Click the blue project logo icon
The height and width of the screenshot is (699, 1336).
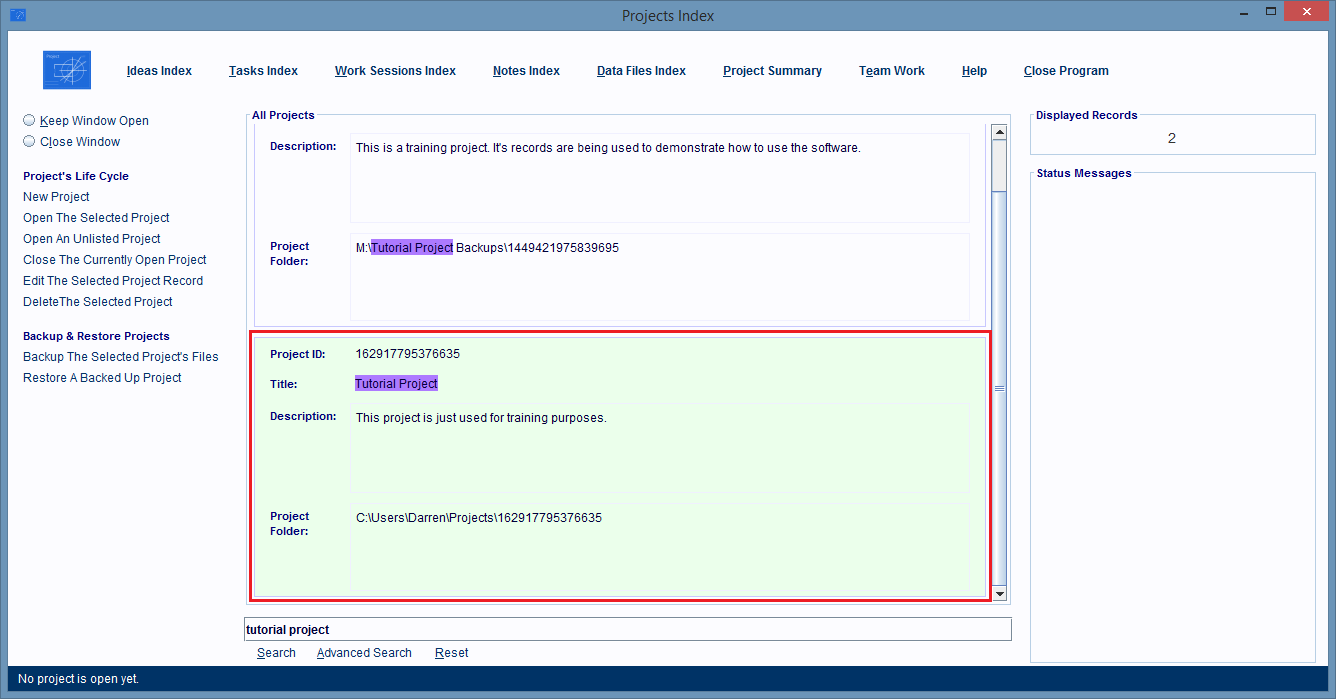pyautogui.click(x=67, y=70)
